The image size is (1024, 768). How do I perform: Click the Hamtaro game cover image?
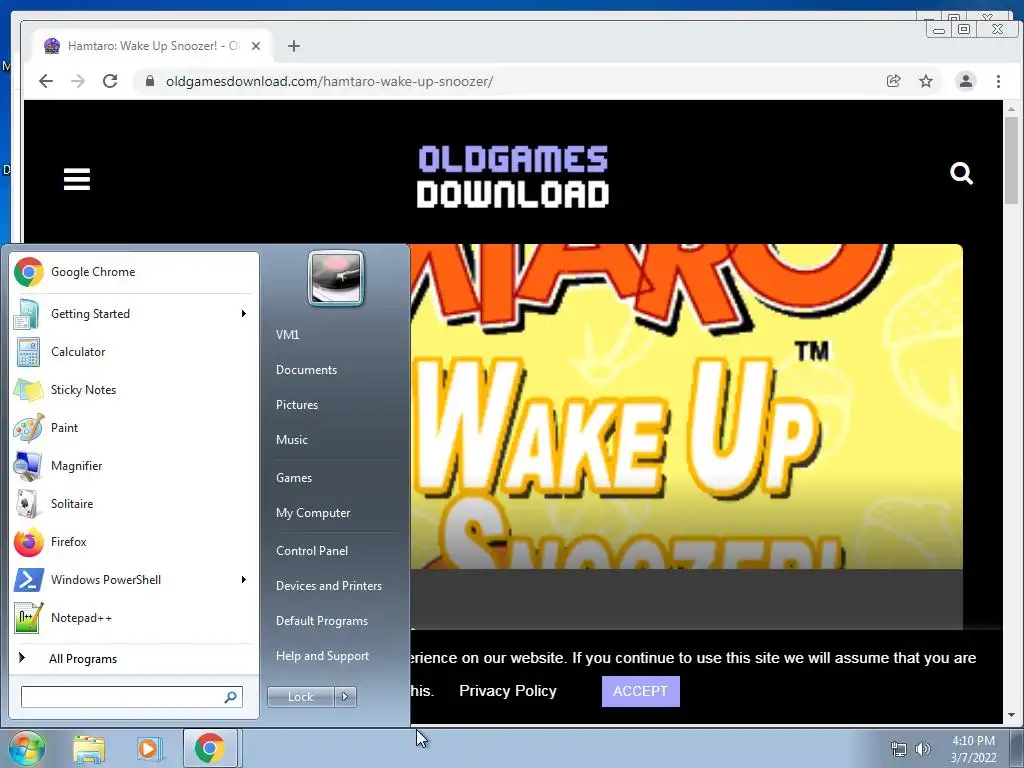pyautogui.click(x=686, y=406)
